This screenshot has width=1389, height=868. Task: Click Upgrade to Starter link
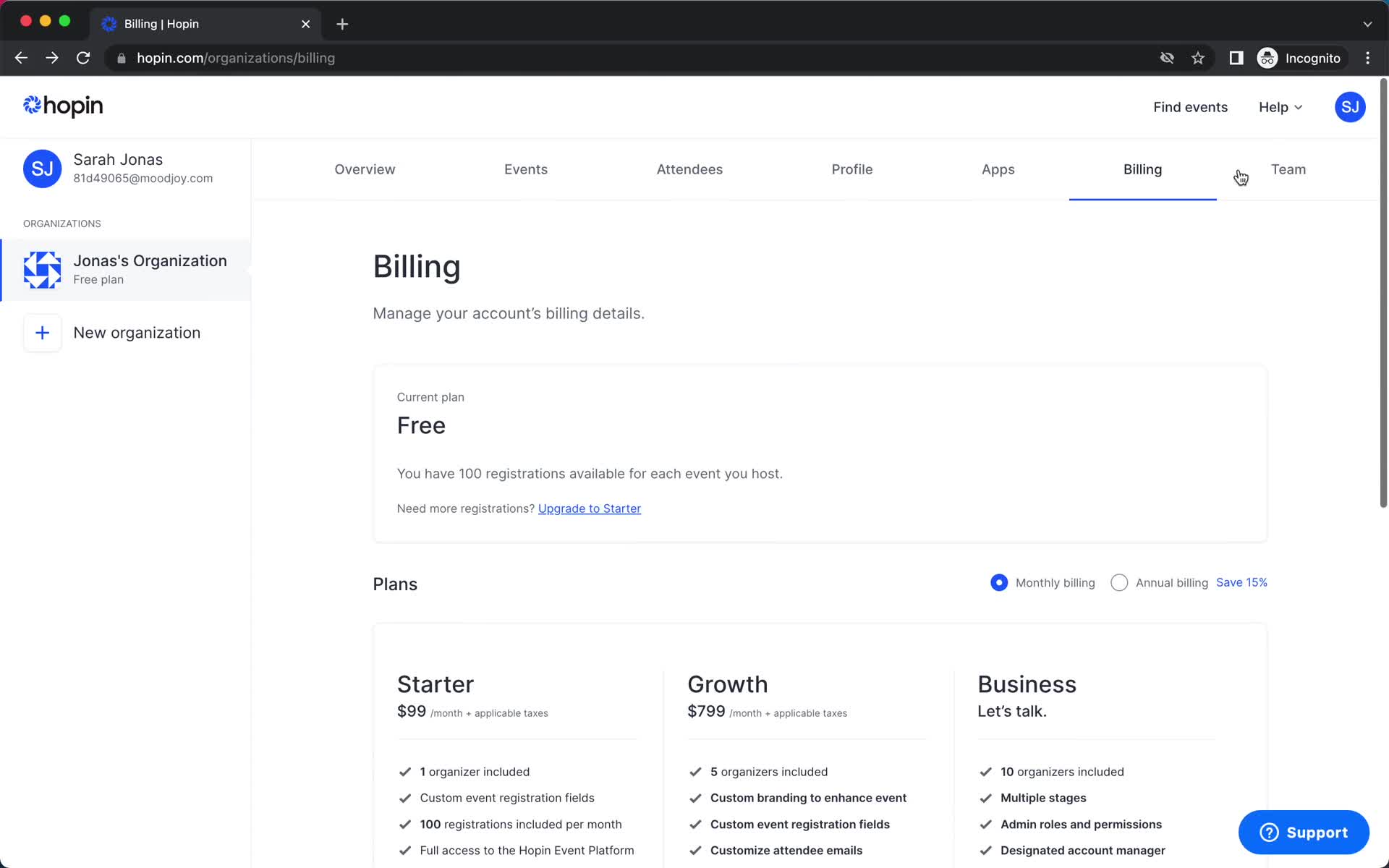[590, 509]
